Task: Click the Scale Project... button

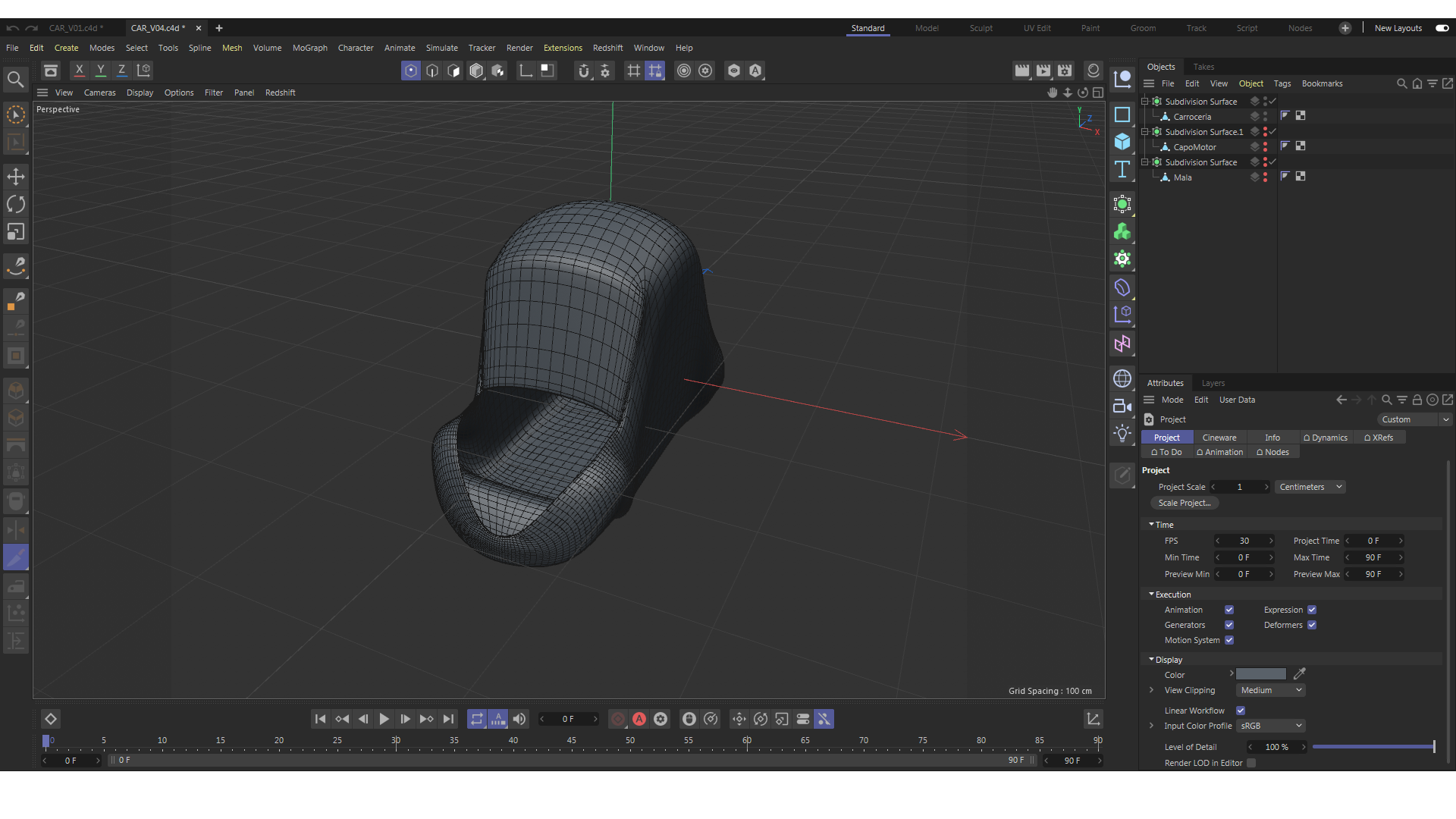Action: click(x=1184, y=503)
